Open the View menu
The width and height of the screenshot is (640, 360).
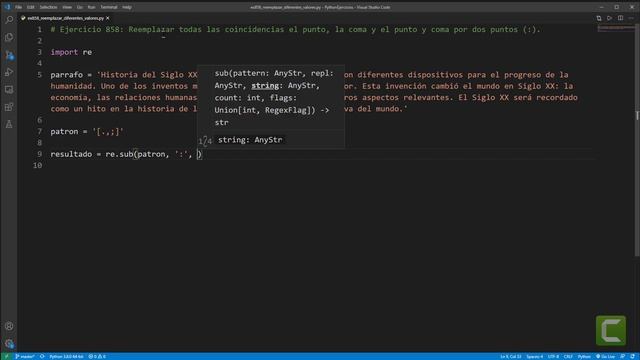(67, 7)
